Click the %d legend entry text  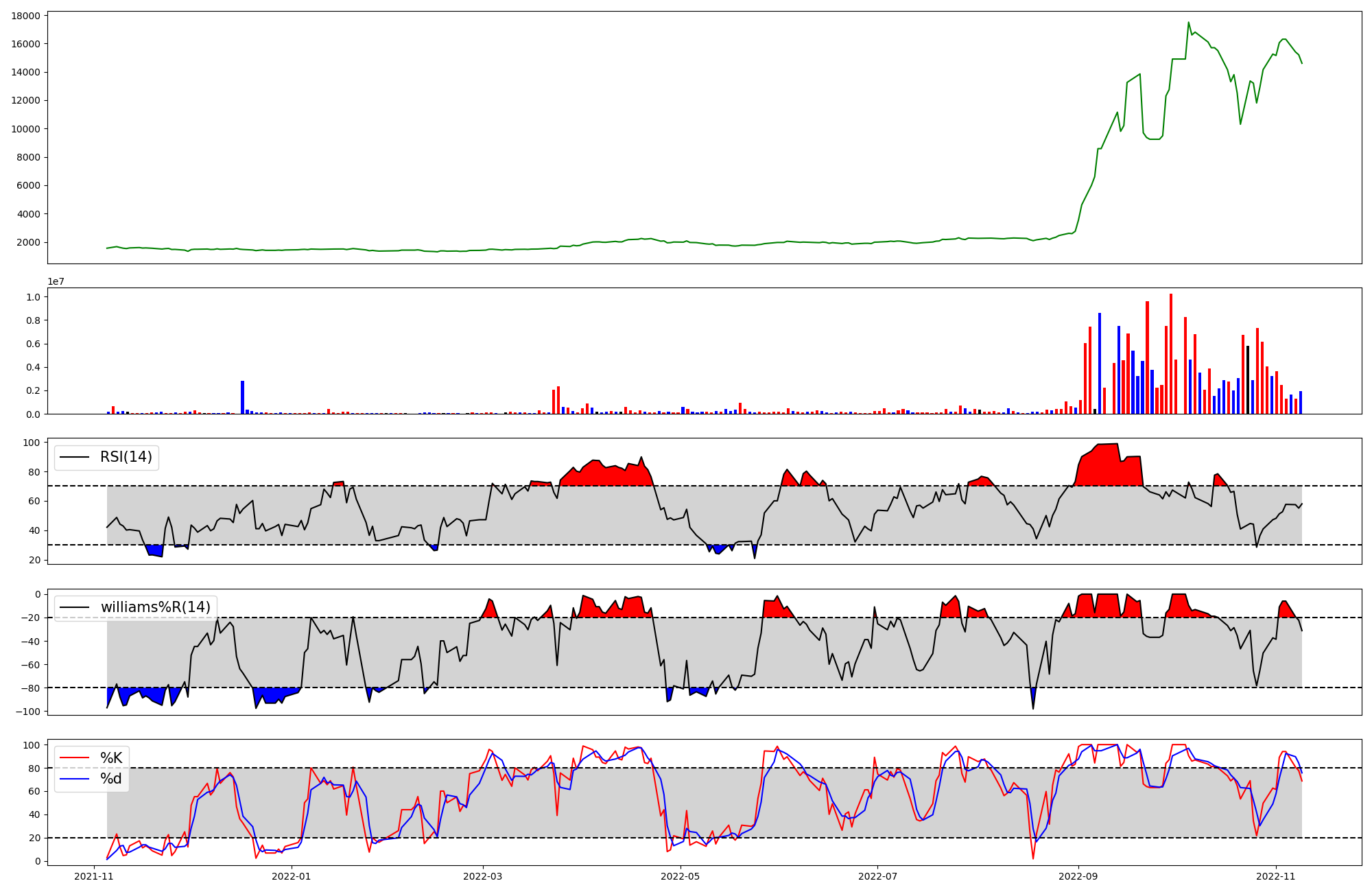click(x=111, y=779)
